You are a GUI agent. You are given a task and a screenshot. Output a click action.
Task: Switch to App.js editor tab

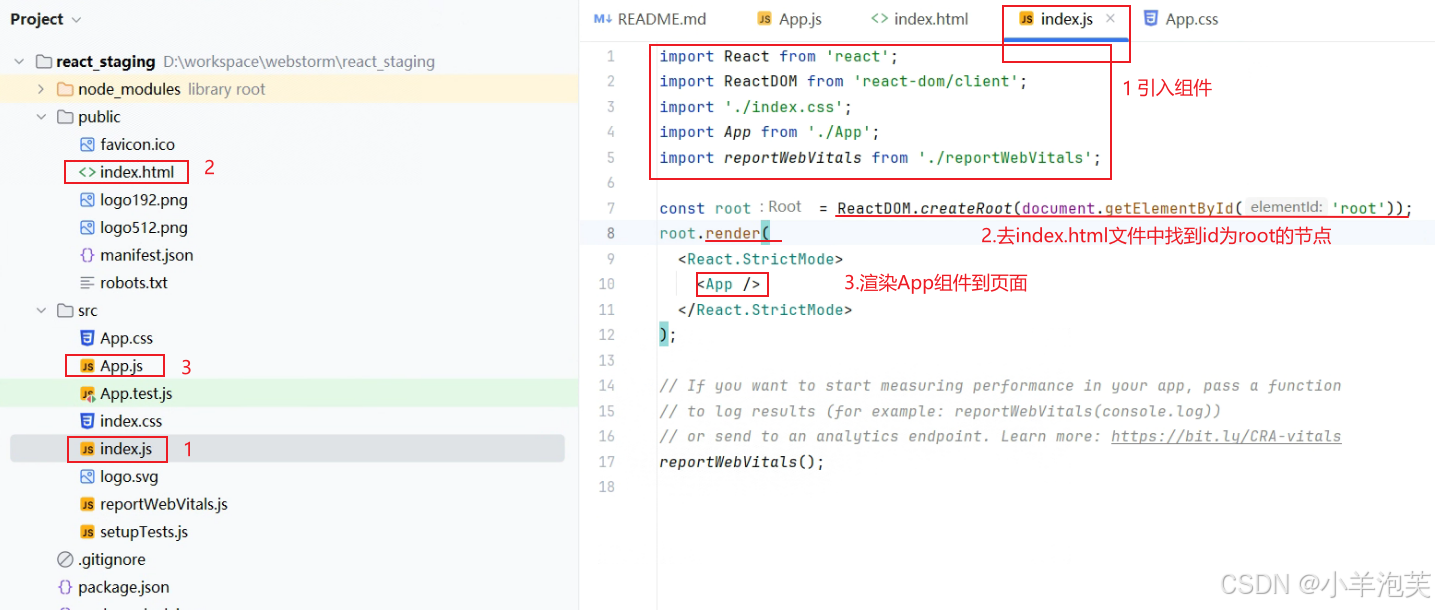[790, 19]
